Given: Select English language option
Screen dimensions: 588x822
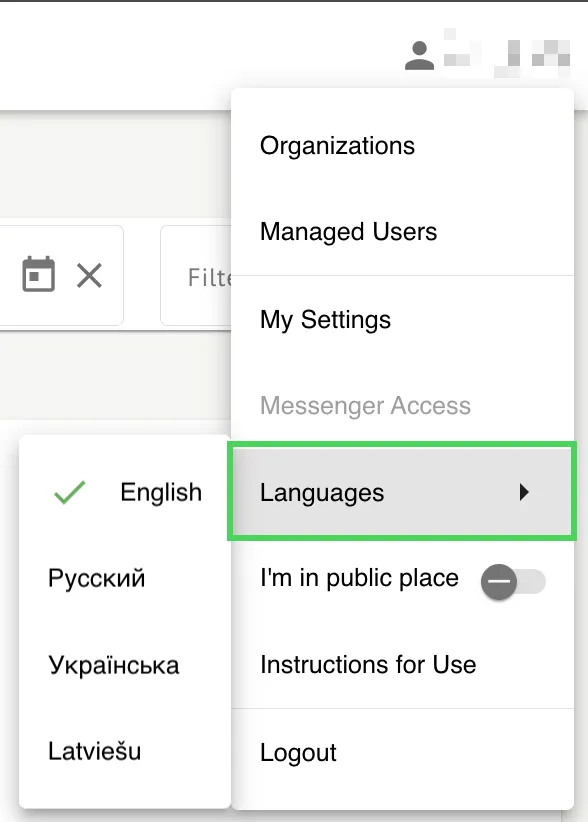Looking at the screenshot, I should coord(125,492).
